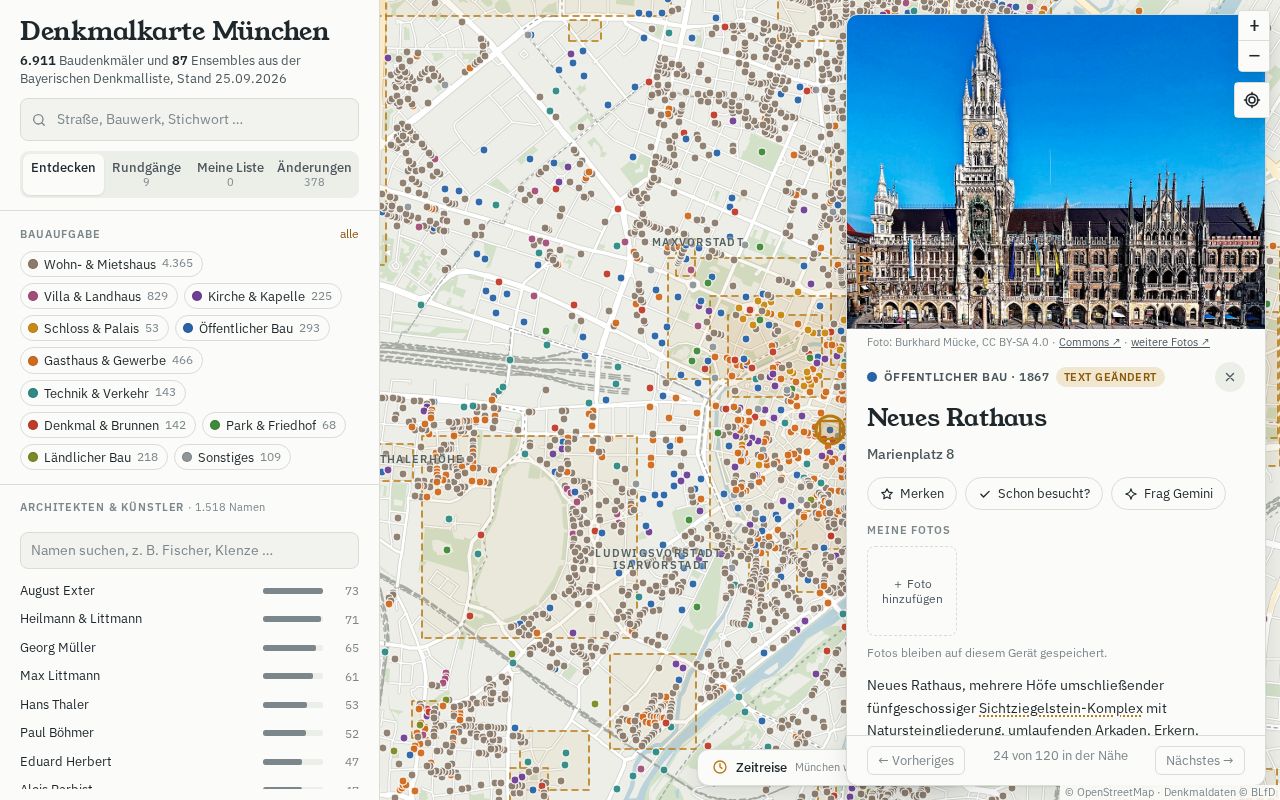Viewport: 1280px width, 800px height.
Task: Toggle Sonstiges filter chip
Action: [232, 457]
